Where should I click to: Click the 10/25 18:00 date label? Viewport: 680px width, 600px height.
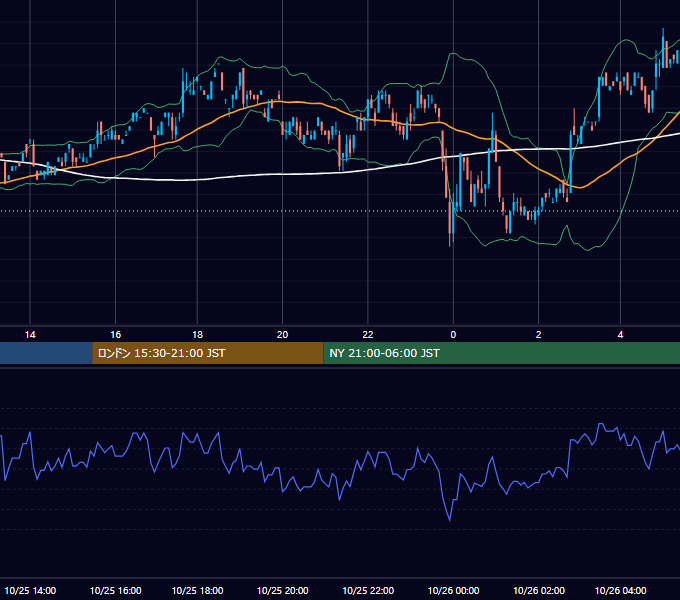tap(197, 590)
